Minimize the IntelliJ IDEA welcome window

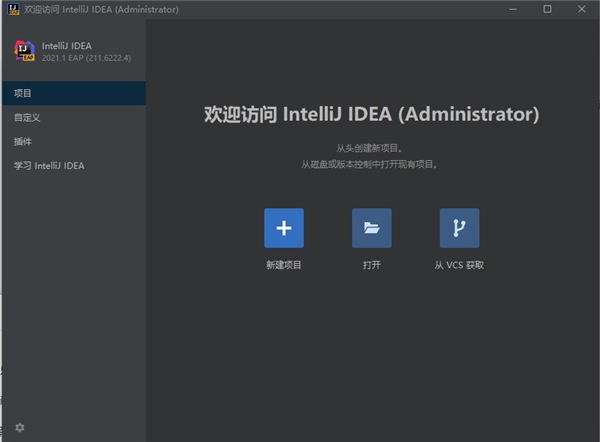point(513,9)
